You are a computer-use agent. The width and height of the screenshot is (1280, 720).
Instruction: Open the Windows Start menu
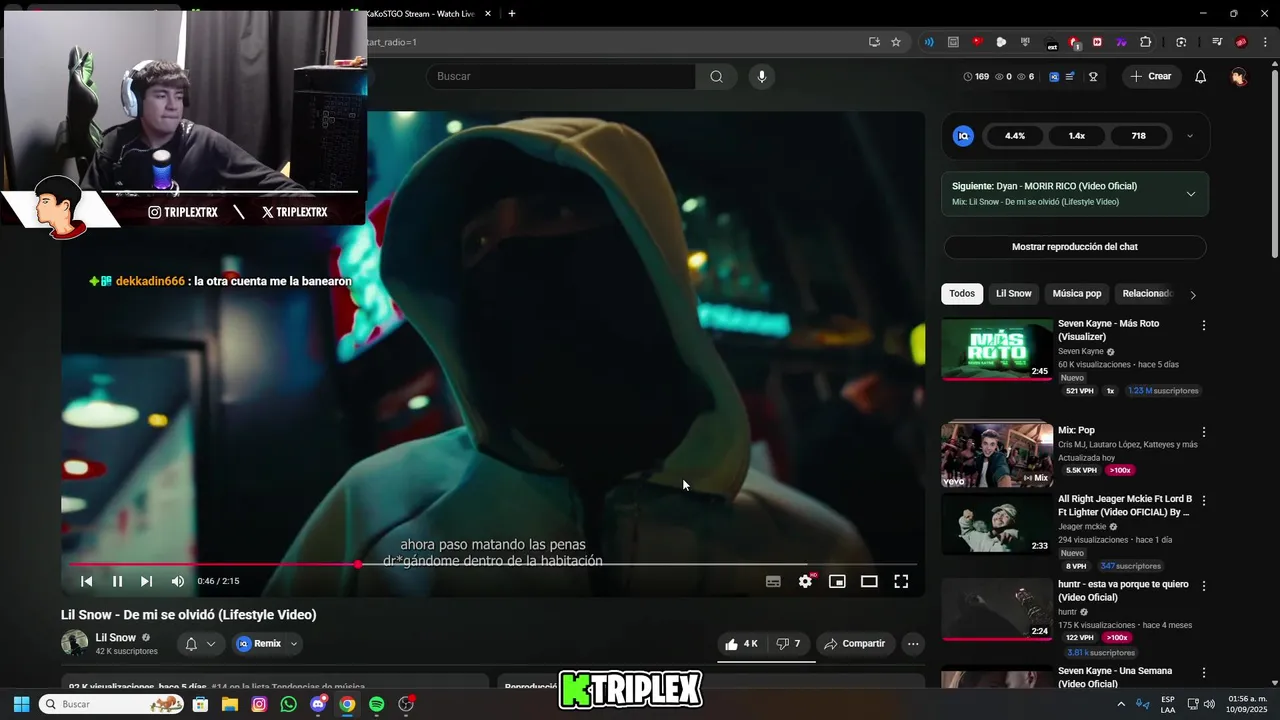21,704
